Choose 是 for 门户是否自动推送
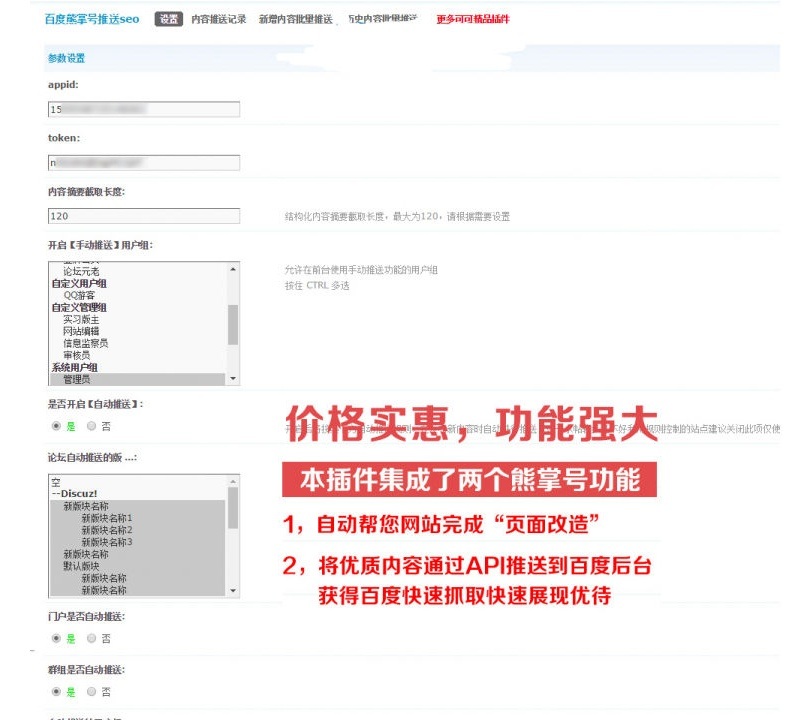The width and height of the screenshot is (812, 720). point(56,638)
